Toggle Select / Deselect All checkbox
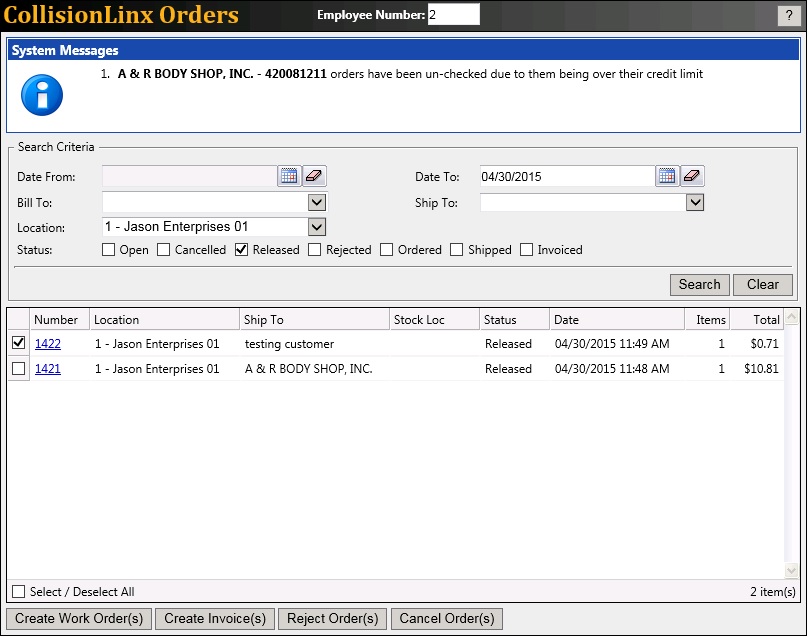This screenshot has width=809, height=637. pos(18,592)
